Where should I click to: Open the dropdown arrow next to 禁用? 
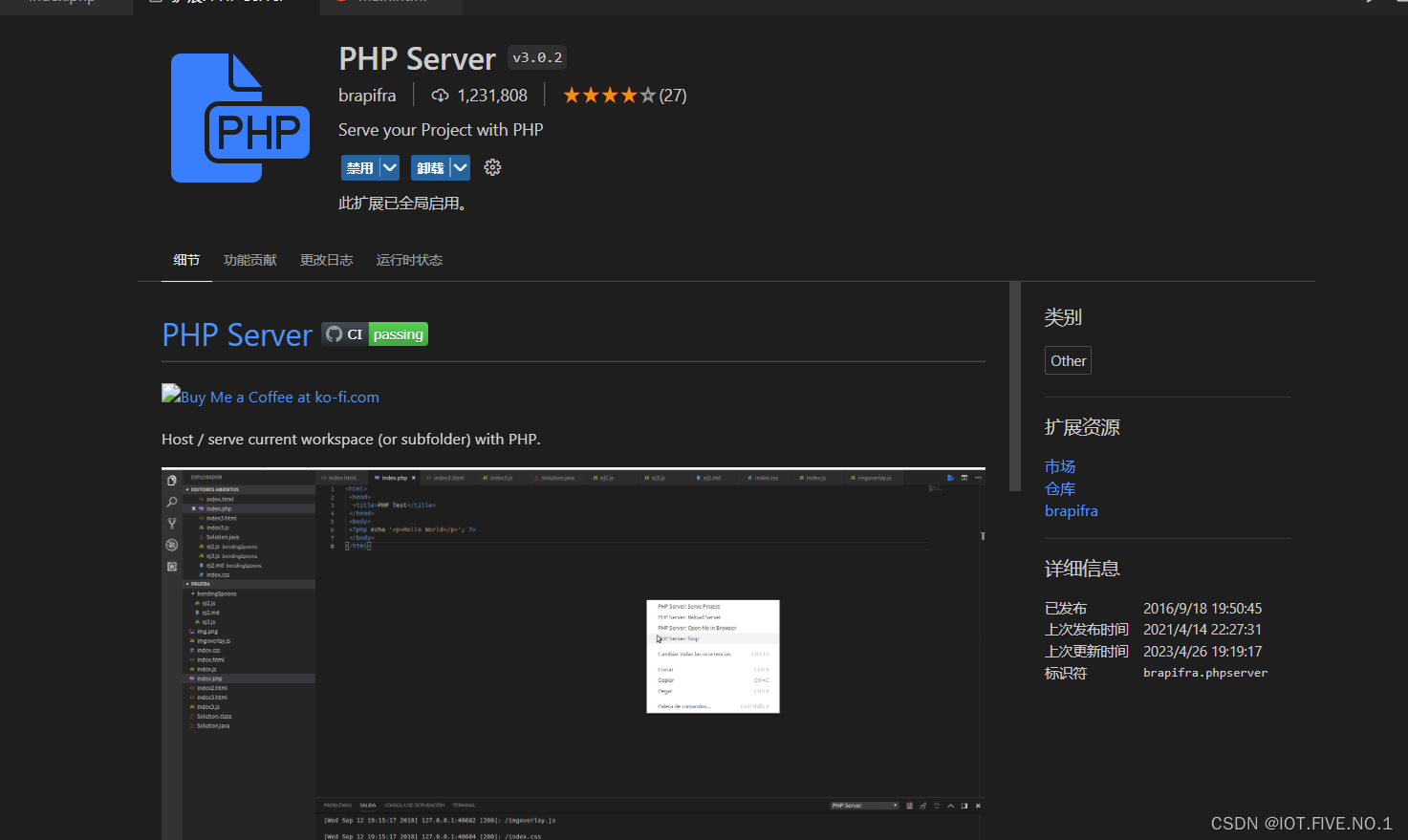[388, 167]
